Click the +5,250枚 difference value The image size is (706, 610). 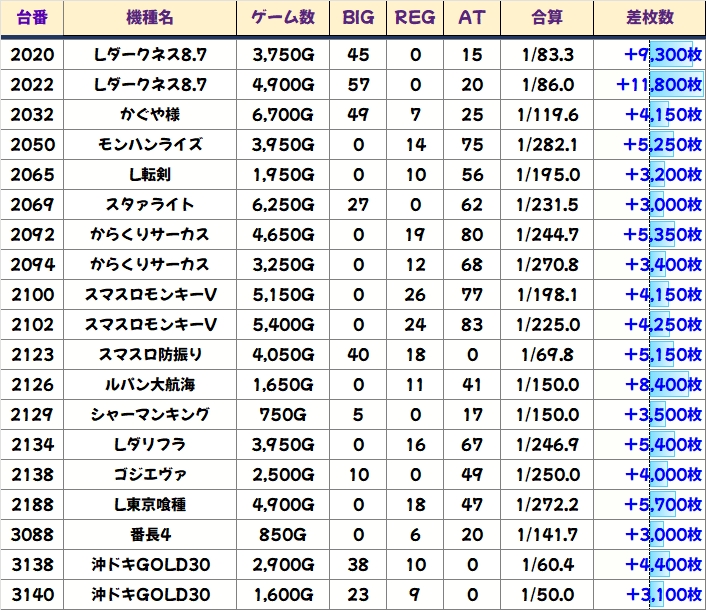point(663,145)
